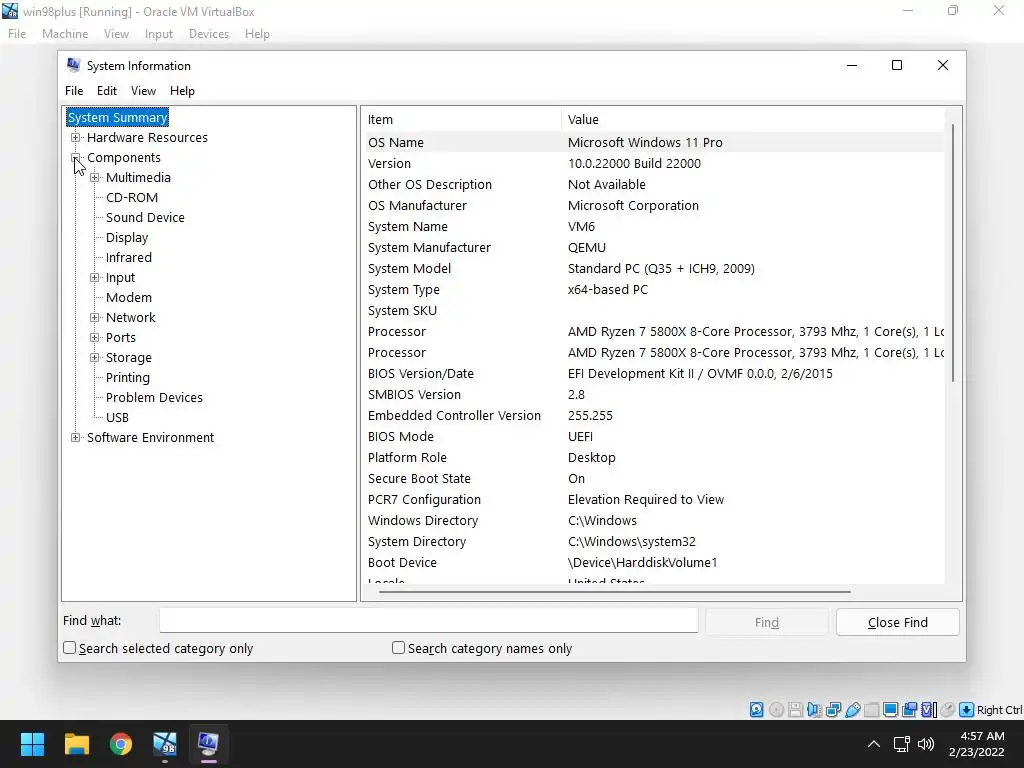Click the Close Find button
1024x768 pixels.
(x=897, y=622)
